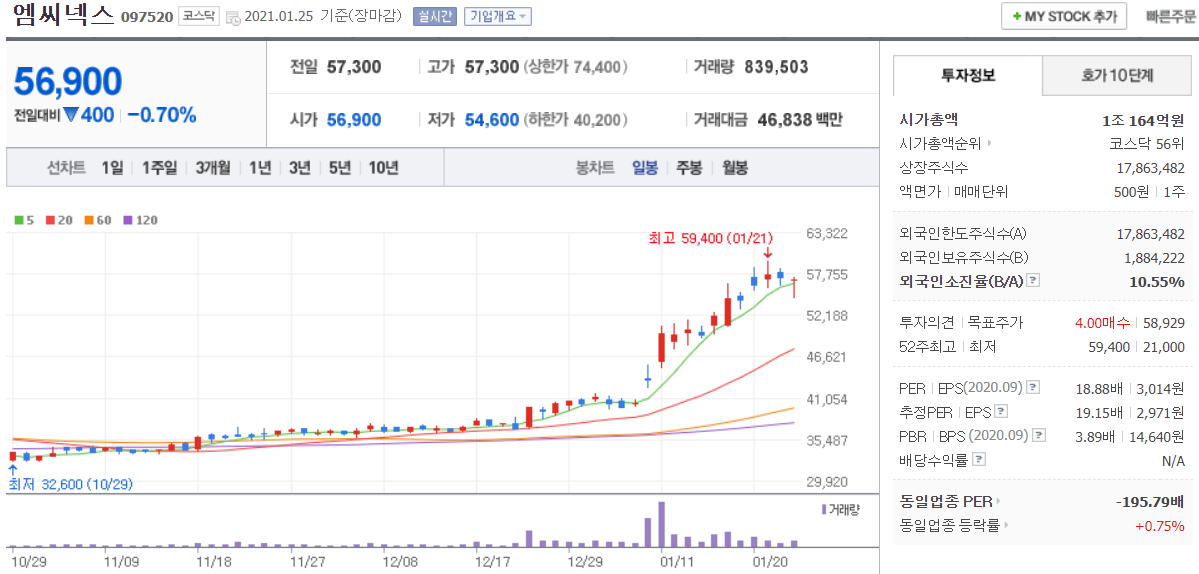Click the 동일업종 PER link

point(947,501)
